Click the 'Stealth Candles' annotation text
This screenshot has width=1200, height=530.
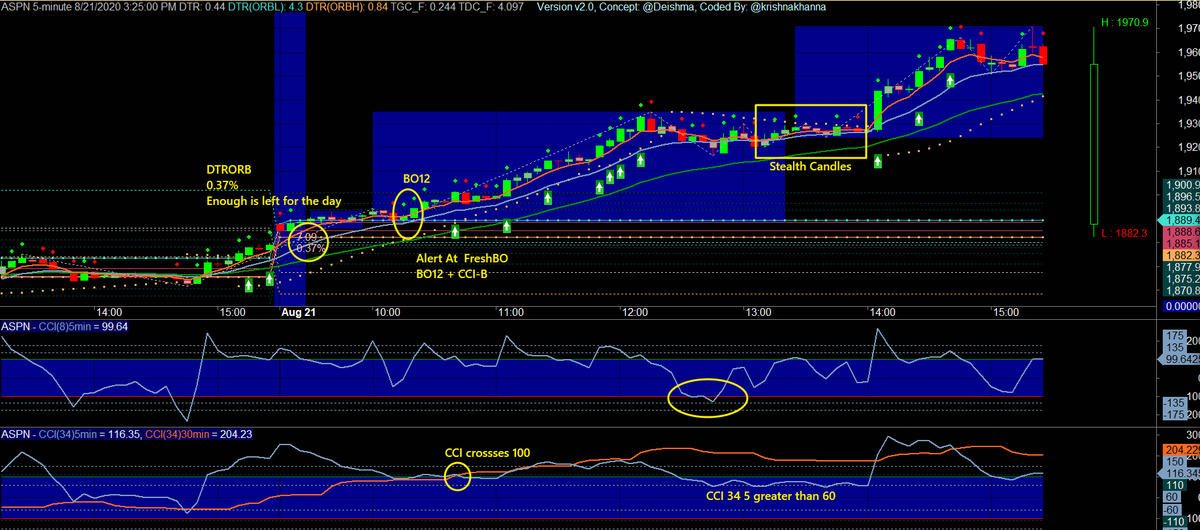811,167
